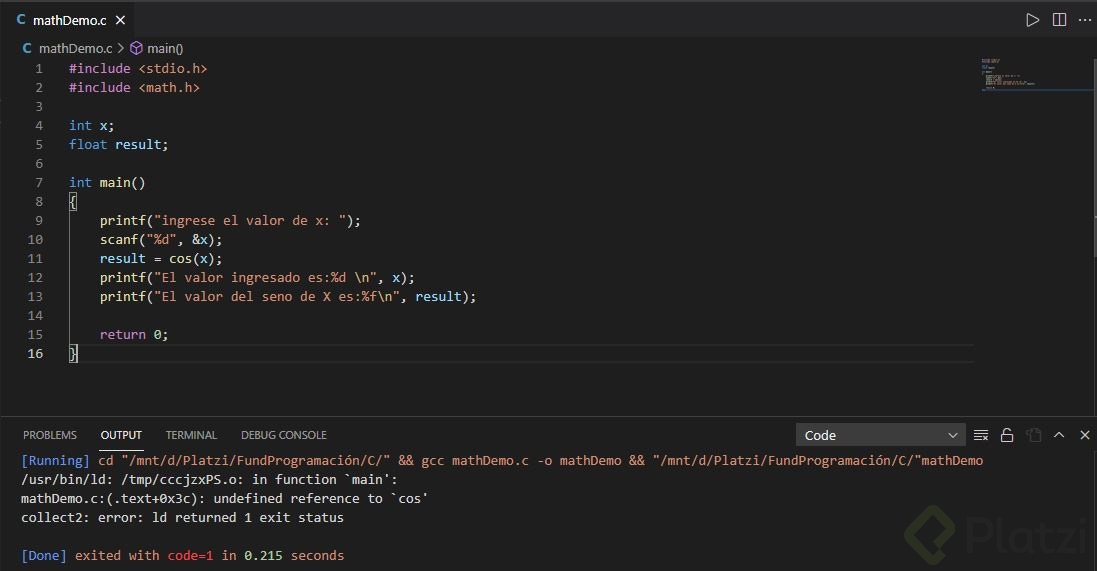The width and height of the screenshot is (1097, 571).
Task: Switch to the PROBLEMS tab
Action: point(50,435)
